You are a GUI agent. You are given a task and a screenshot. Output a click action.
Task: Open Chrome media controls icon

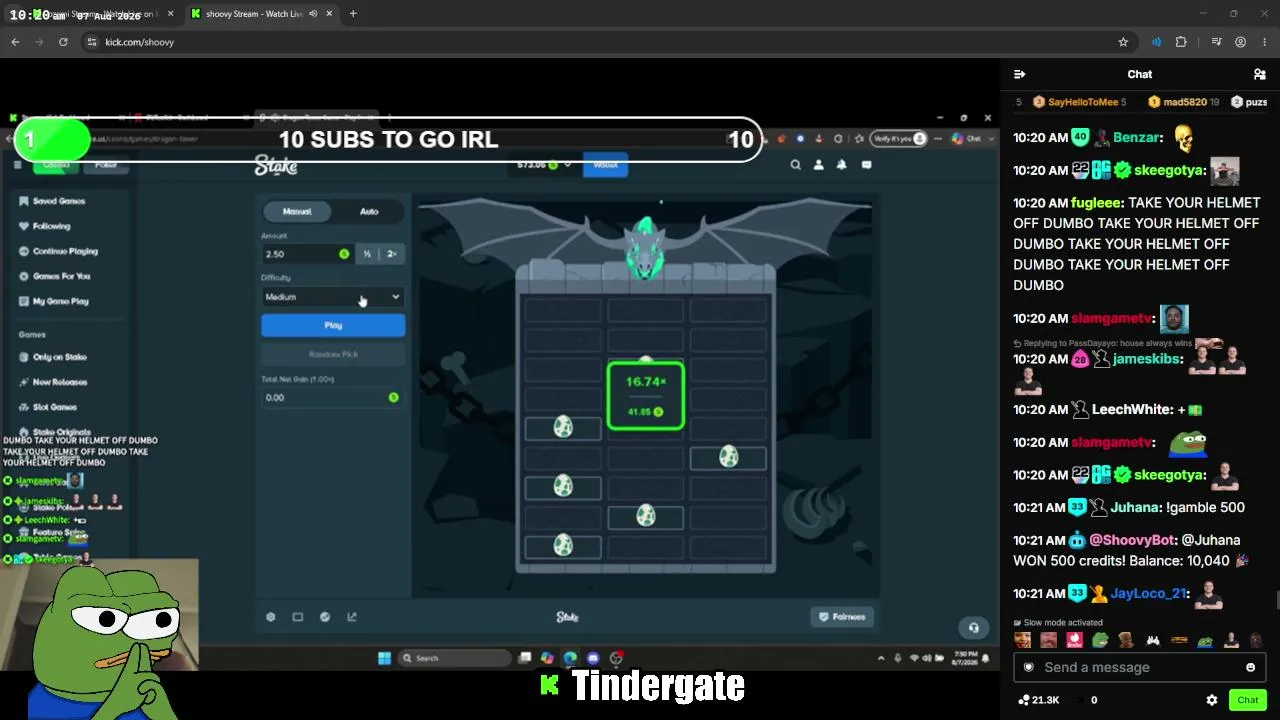tap(1216, 42)
